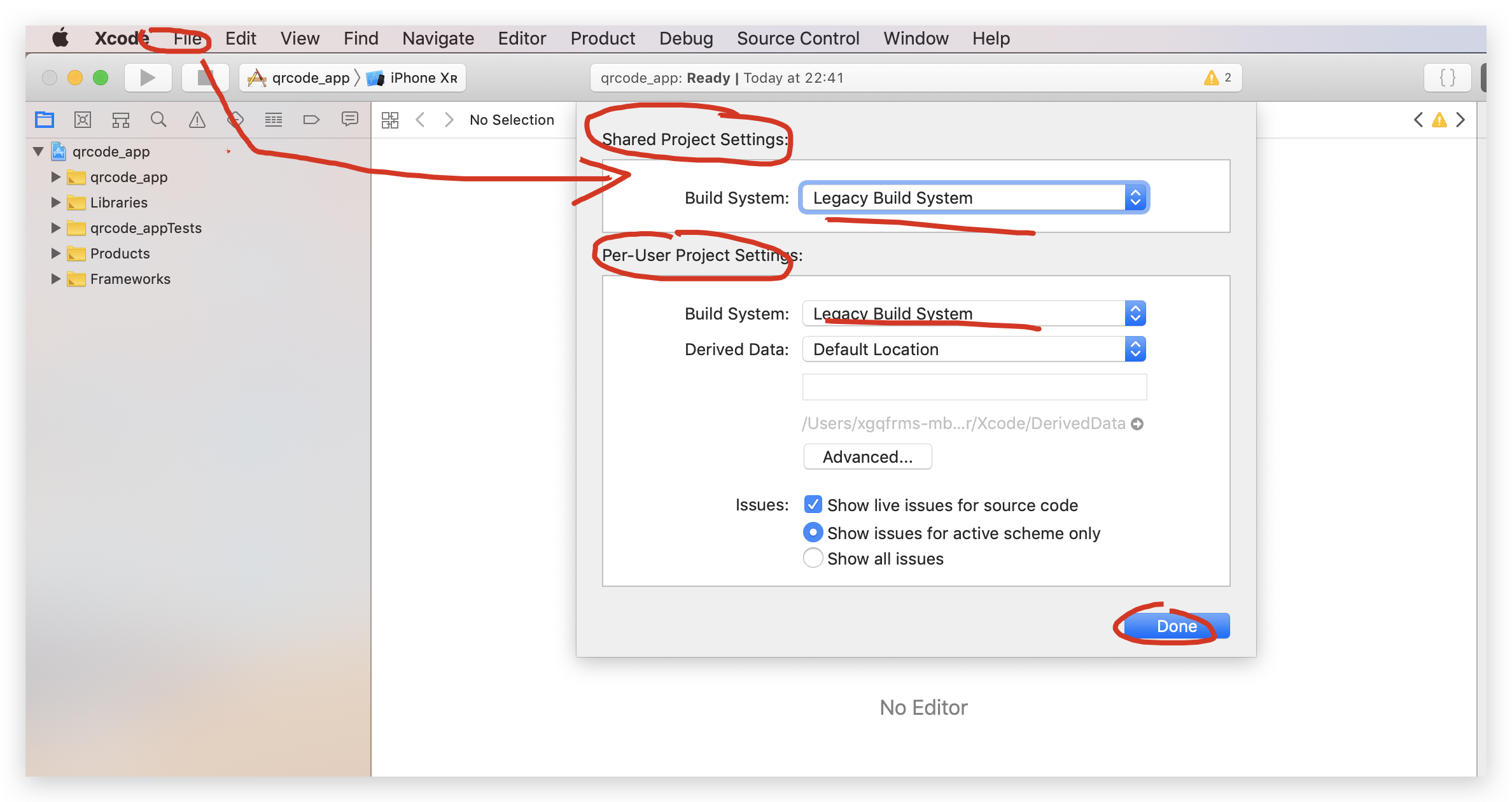Open the Debug navigator list icon
The image size is (1512, 802).
tap(274, 120)
